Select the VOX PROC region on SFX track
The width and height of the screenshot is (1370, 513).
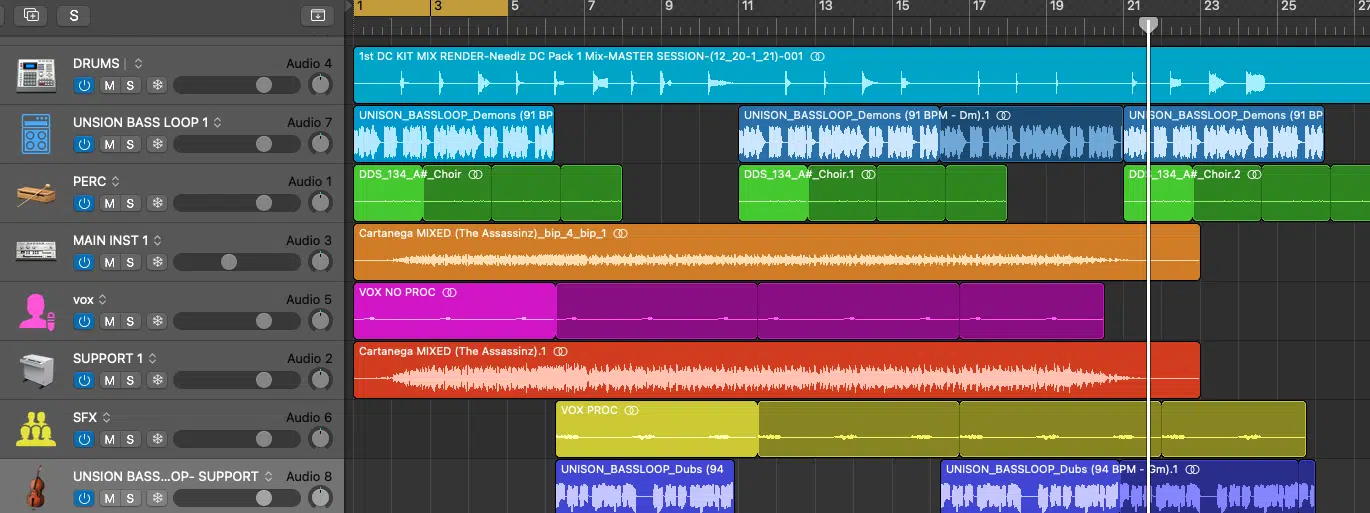point(657,429)
